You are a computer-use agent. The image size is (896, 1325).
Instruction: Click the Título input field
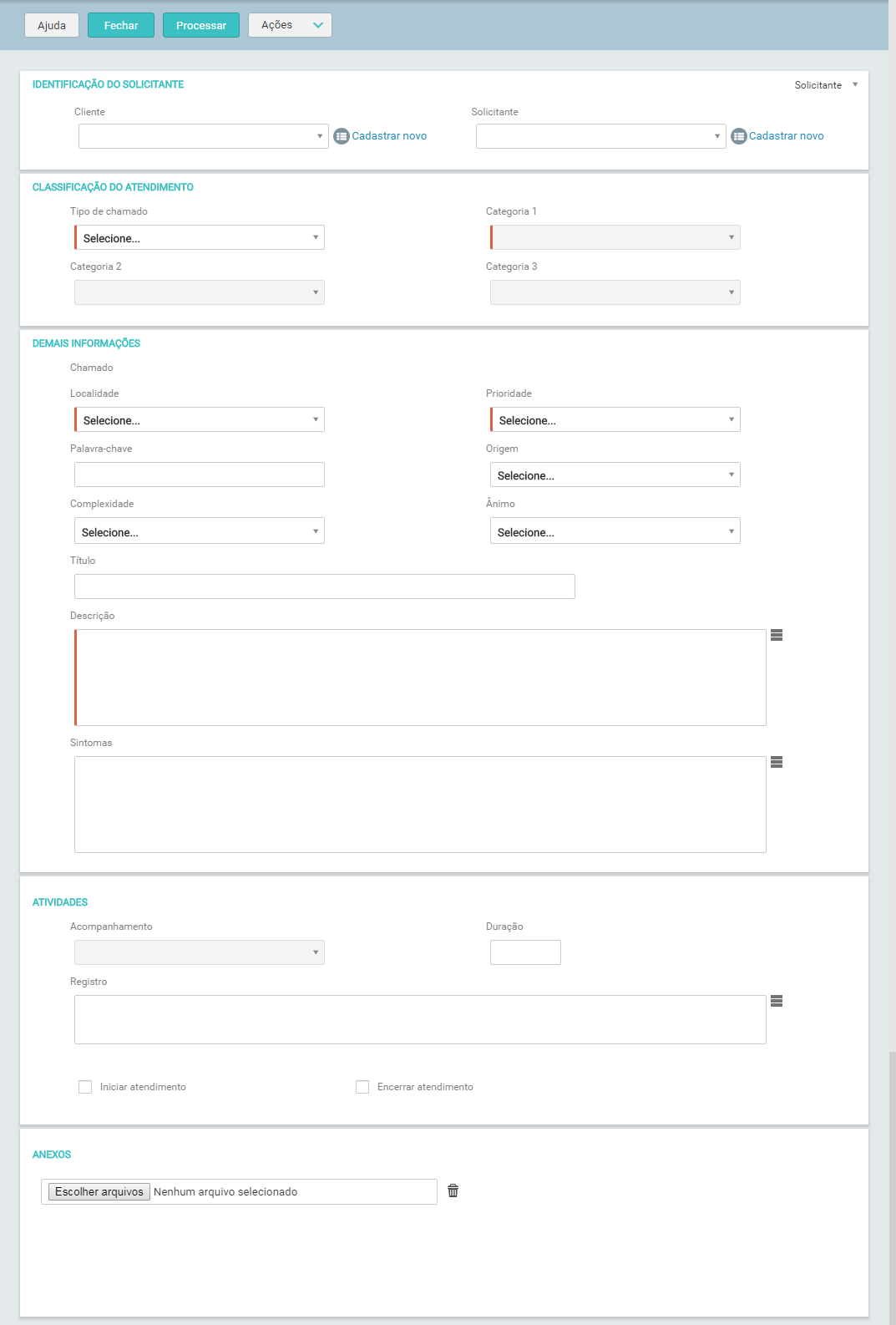click(325, 586)
